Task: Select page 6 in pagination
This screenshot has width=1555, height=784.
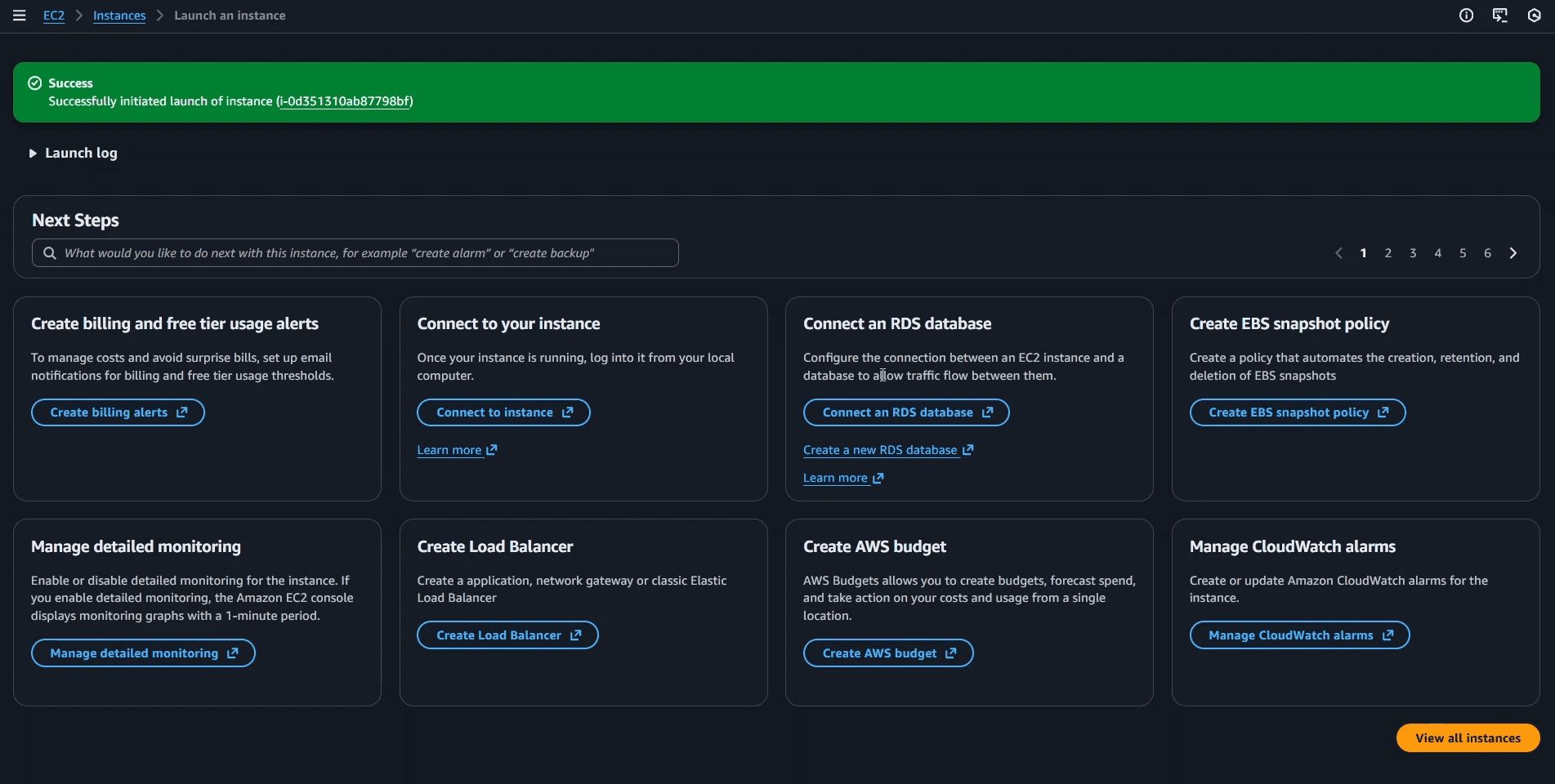Action: point(1487,253)
